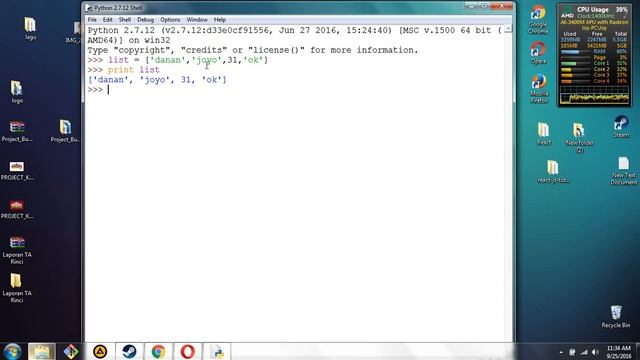This screenshot has width=640, height=360.
Task: Click the CPU Usage gadget graph
Action: 594,96
